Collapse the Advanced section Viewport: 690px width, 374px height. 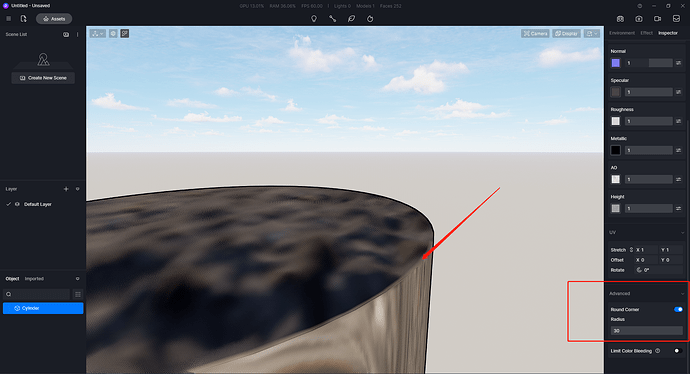coord(683,293)
